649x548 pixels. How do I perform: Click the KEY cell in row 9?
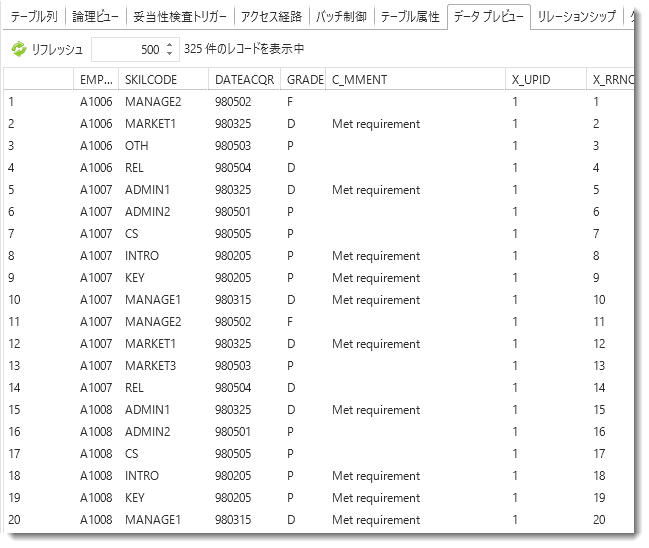135,277
